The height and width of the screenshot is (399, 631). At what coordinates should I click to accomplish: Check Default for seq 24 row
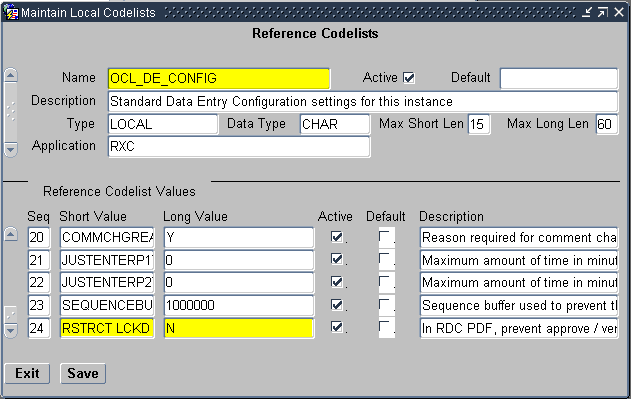[384, 327]
